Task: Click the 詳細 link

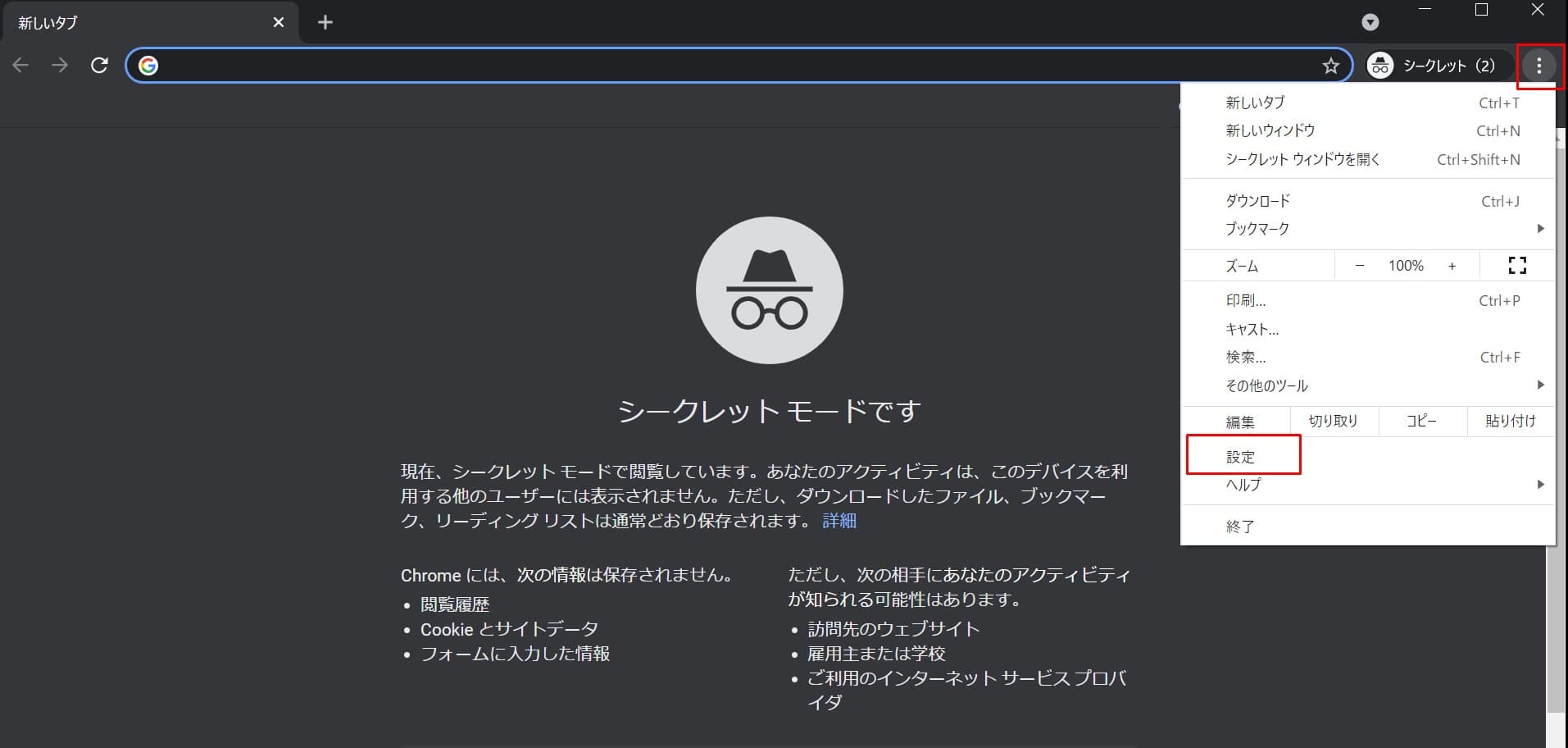Action: 839,521
